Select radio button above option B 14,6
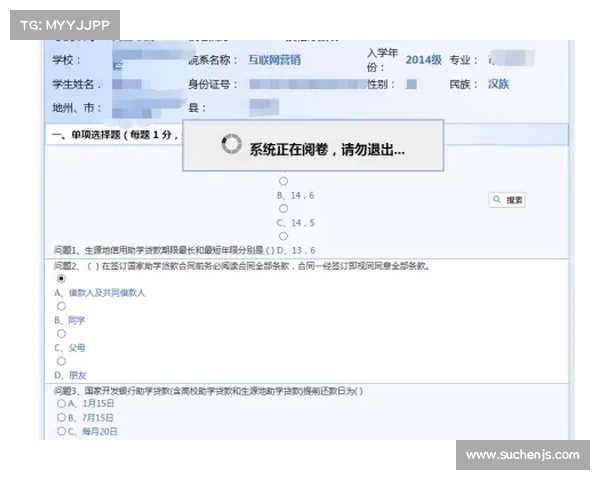Screen dimensions: 600x480 pos(283,181)
